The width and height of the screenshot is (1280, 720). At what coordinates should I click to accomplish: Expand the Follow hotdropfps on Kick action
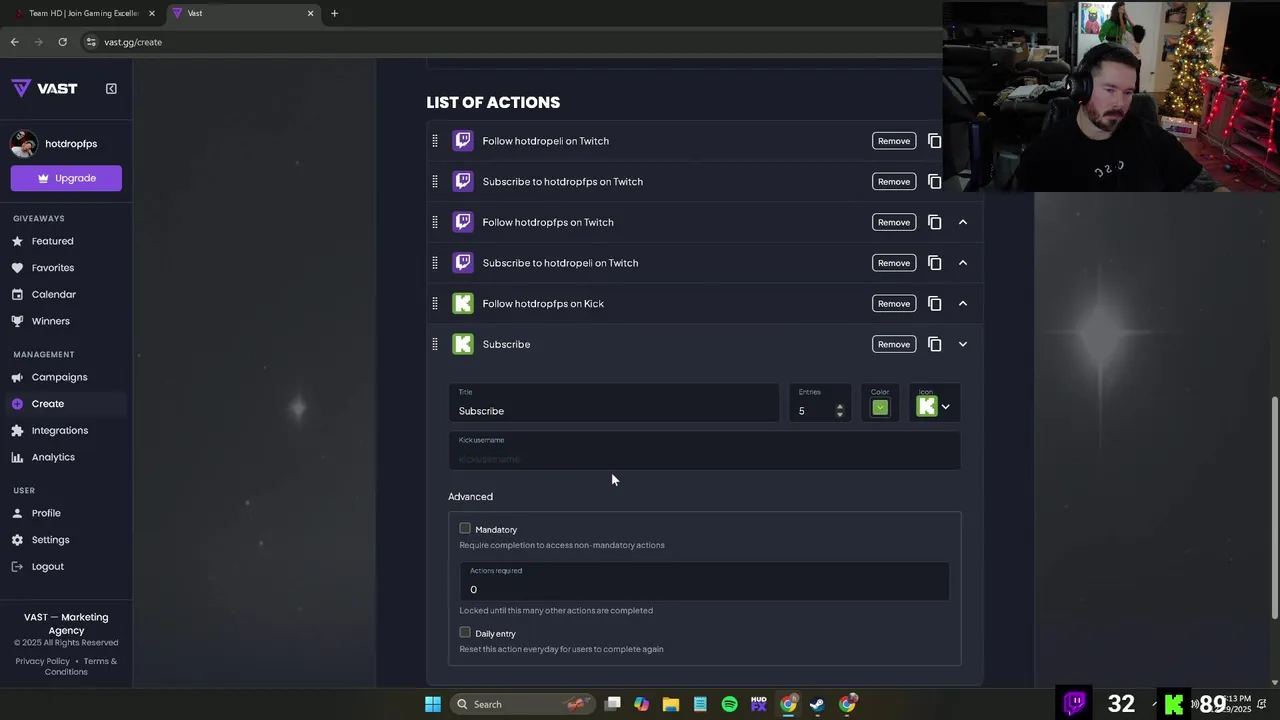coord(963,303)
